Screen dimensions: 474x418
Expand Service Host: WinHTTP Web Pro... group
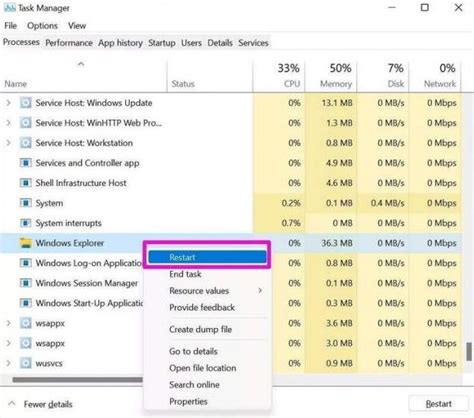[9, 123]
